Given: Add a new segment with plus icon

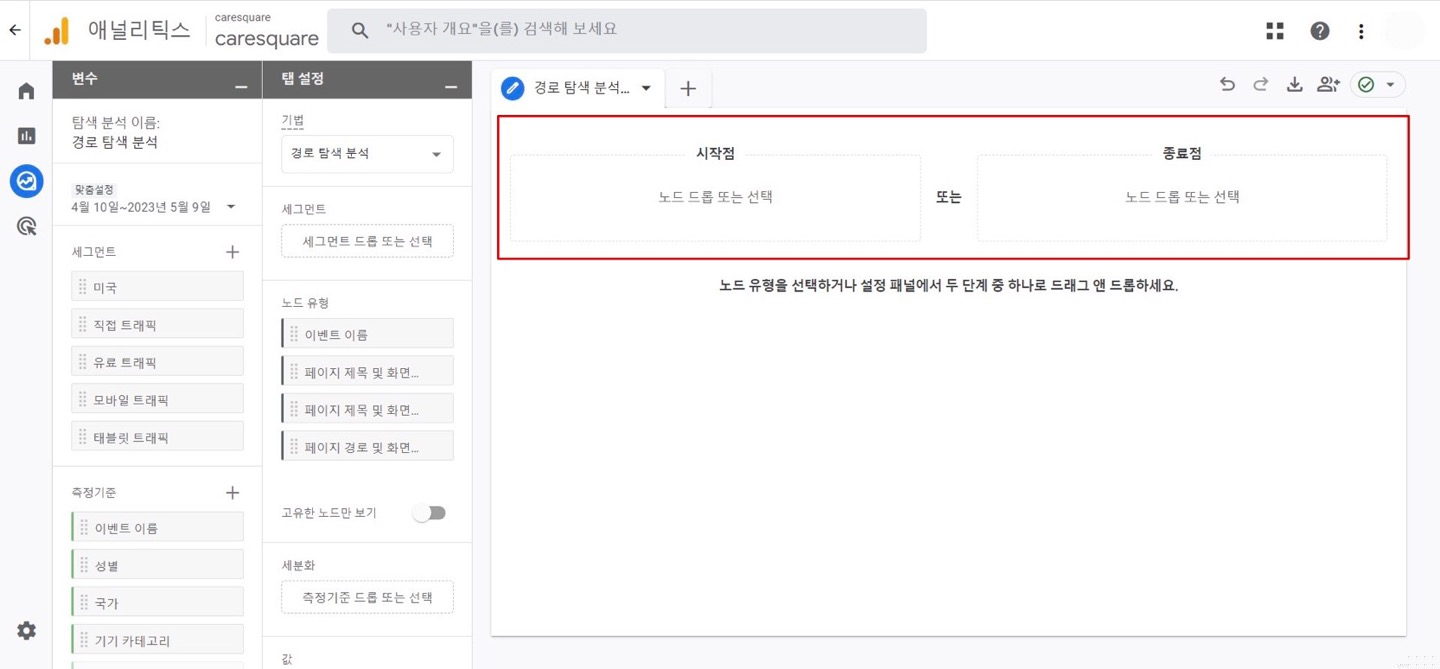Looking at the screenshot, I should [232, 252].
